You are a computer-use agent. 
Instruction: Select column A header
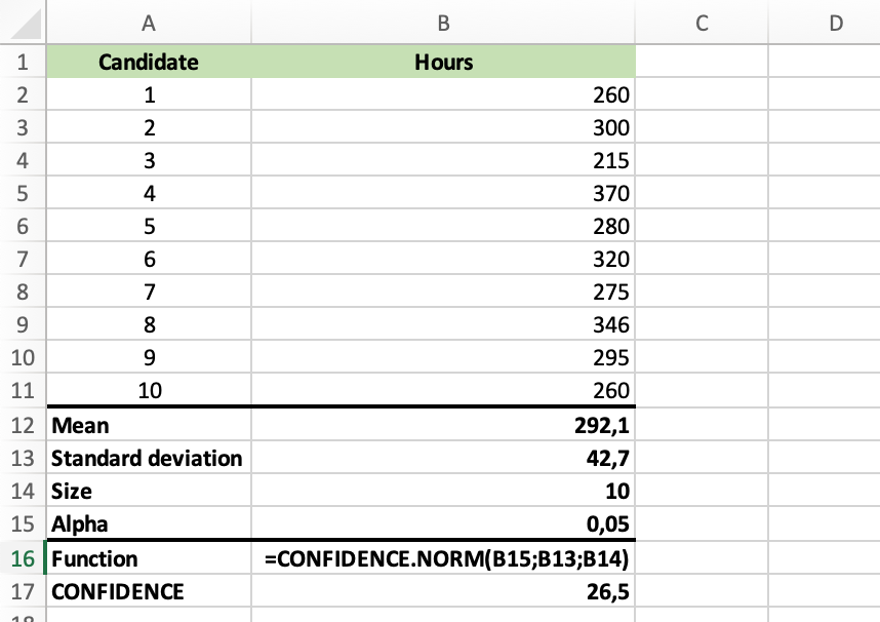pyautogui.click(x=148, y=22)
